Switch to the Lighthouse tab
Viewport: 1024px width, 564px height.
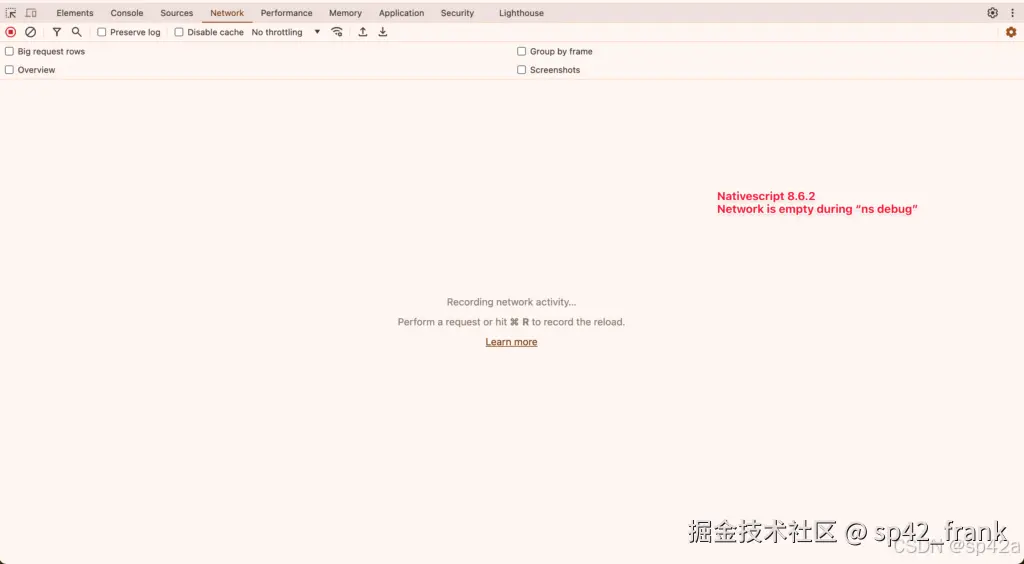[x=521, y=13]
